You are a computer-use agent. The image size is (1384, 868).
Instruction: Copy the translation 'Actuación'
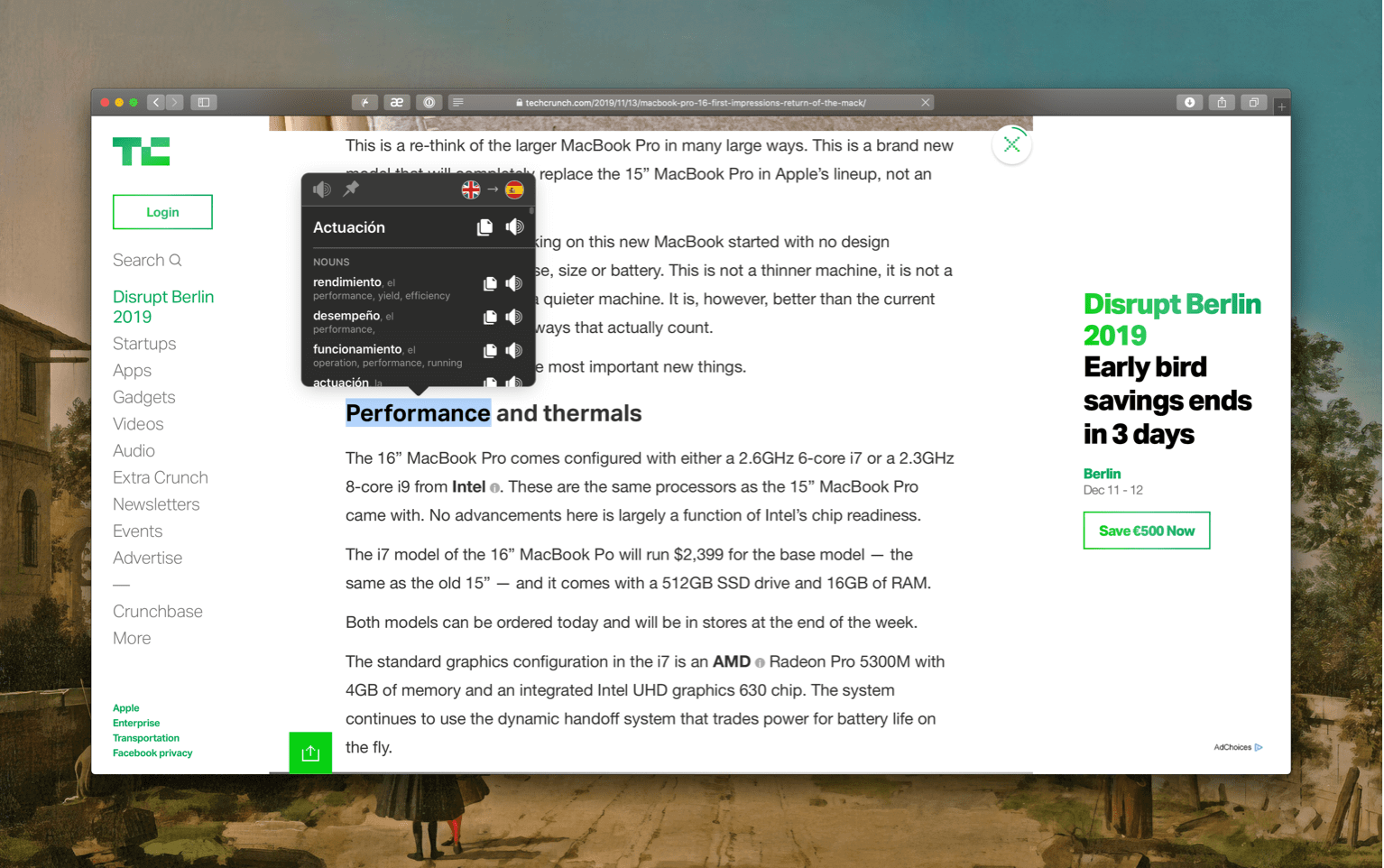pyautogui.click(x=484, y=227)
